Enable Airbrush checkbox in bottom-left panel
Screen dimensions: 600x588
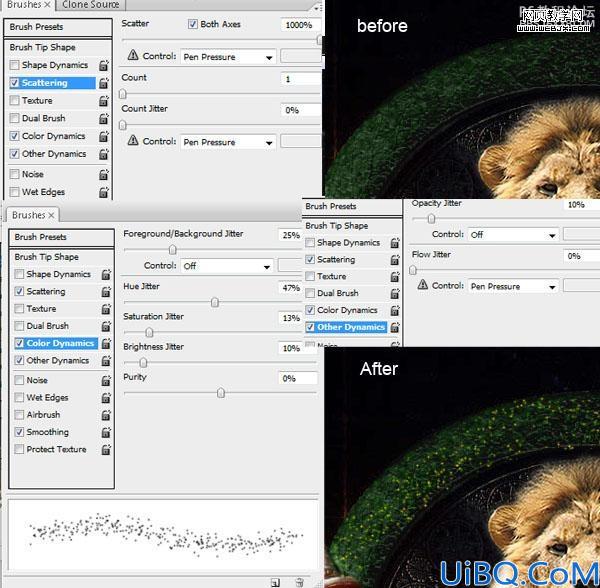point(19,415)
